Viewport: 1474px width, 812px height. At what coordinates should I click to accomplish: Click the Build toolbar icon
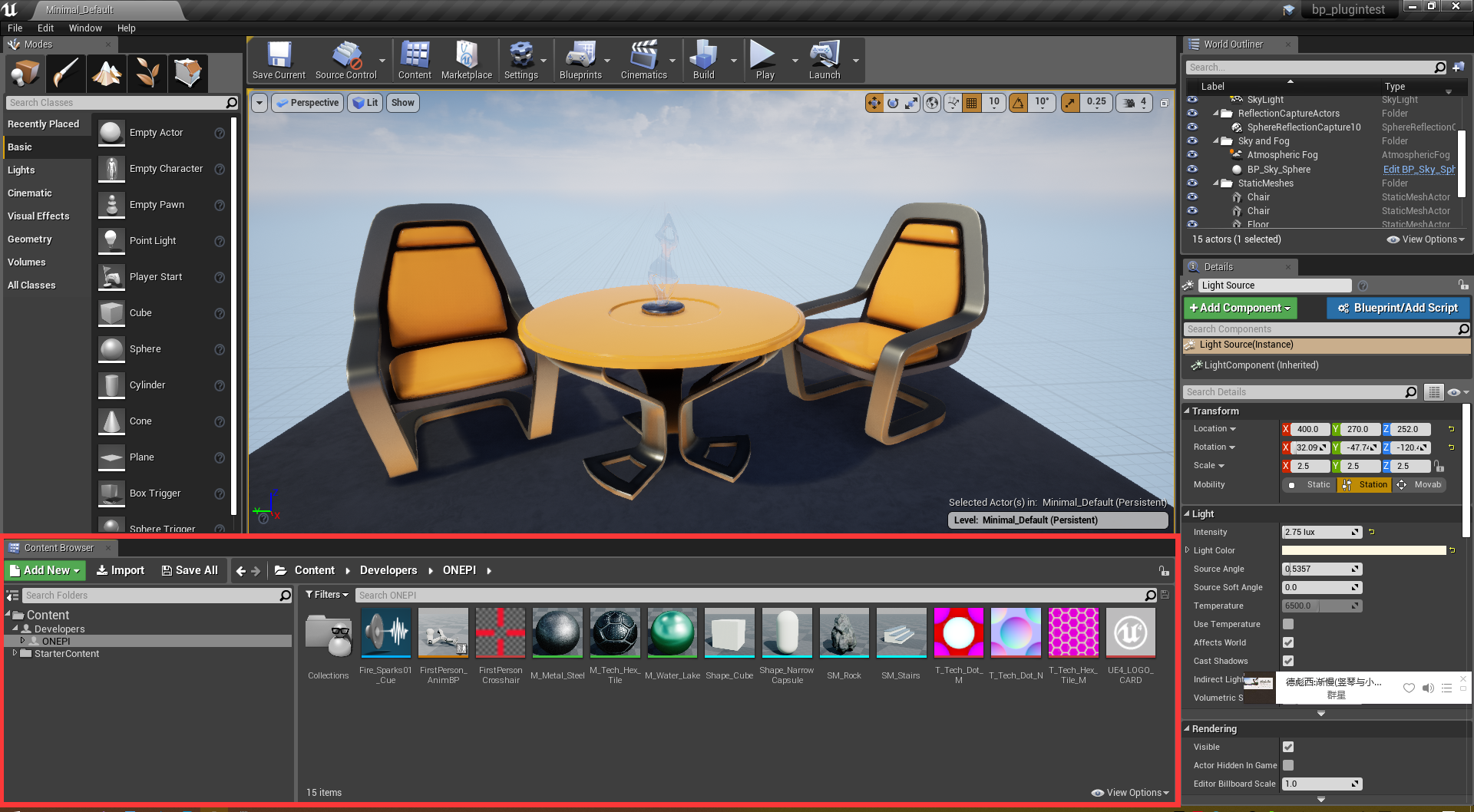[703, 60]
